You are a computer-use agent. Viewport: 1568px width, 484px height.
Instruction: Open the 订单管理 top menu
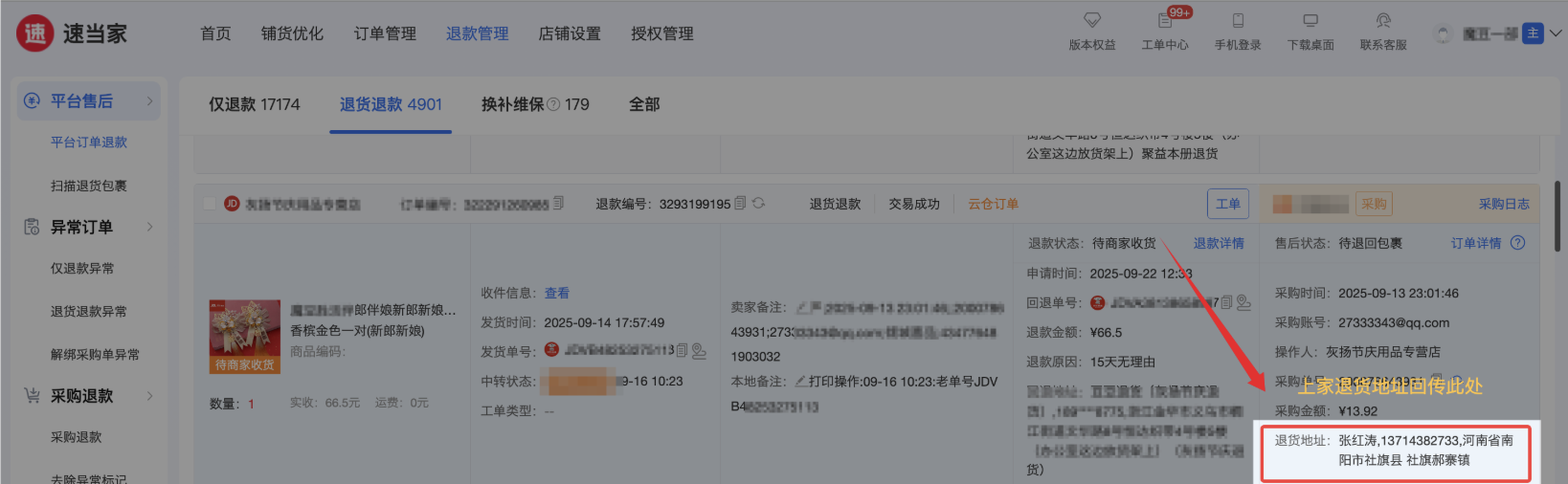pos(385,33)
